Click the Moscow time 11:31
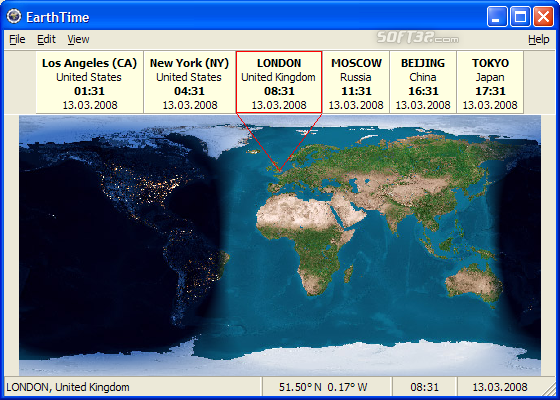Screen dimensions: 560x400 click(x=356, y=91)
